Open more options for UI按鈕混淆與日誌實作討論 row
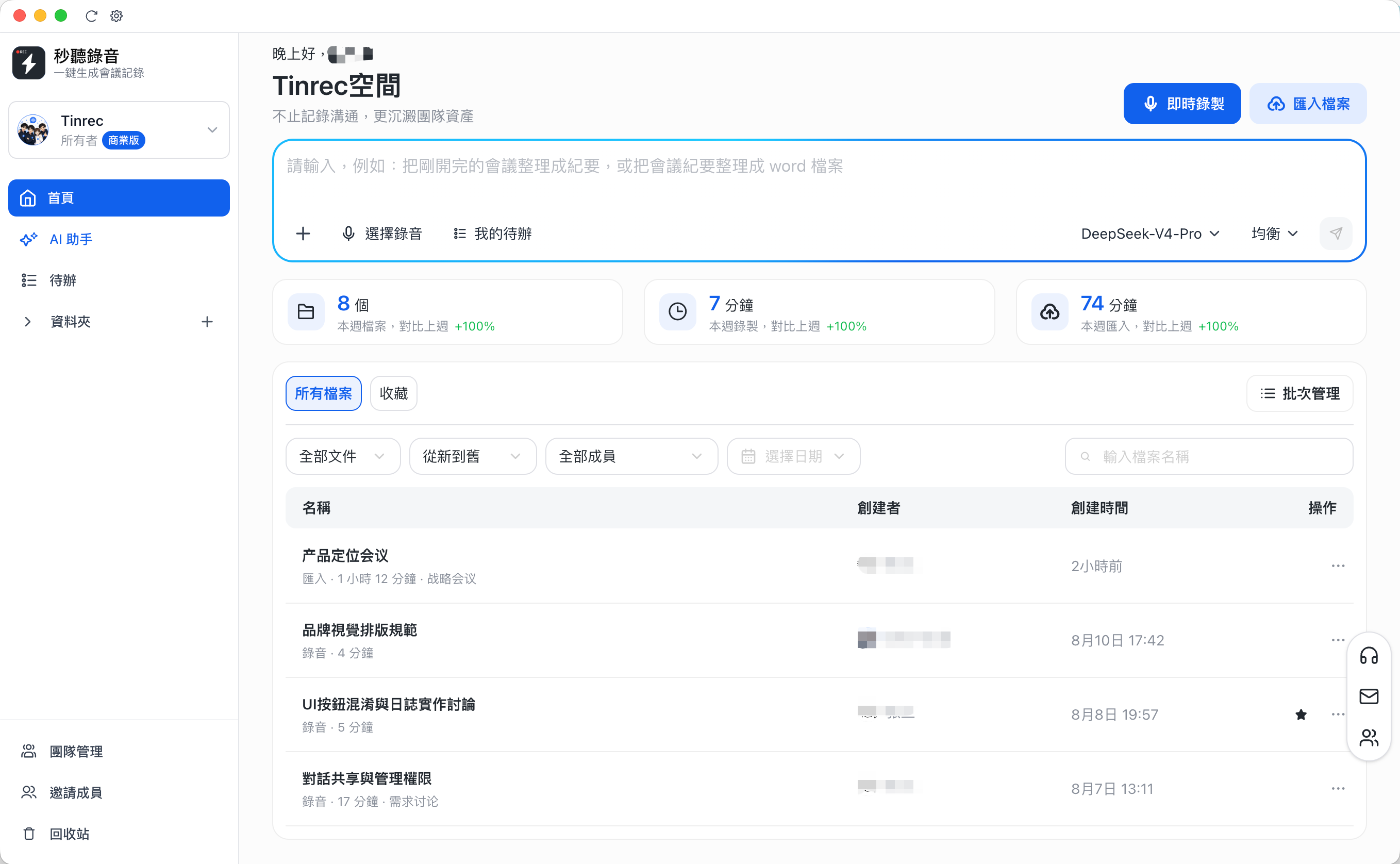 pos(1338,715)
